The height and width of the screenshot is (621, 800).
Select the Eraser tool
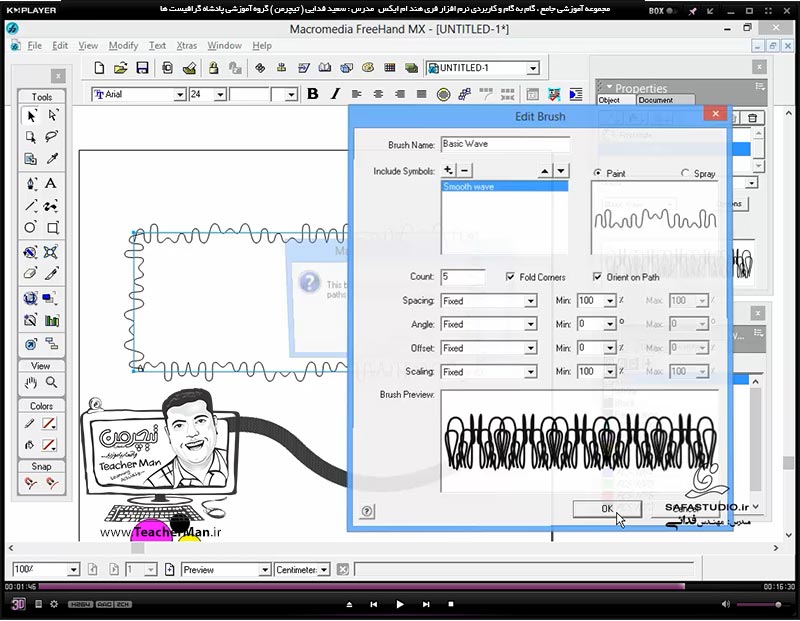(31, 274)
